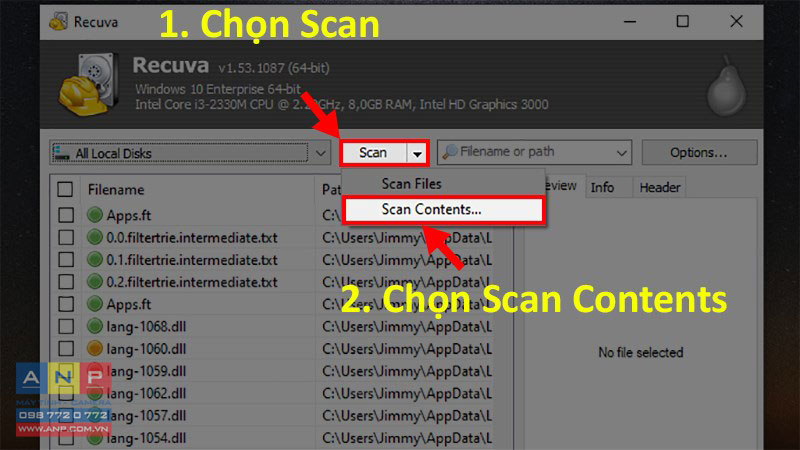Select file name lang-1060.dll
This screenshot has width=800, height=450.
point(146,349)
